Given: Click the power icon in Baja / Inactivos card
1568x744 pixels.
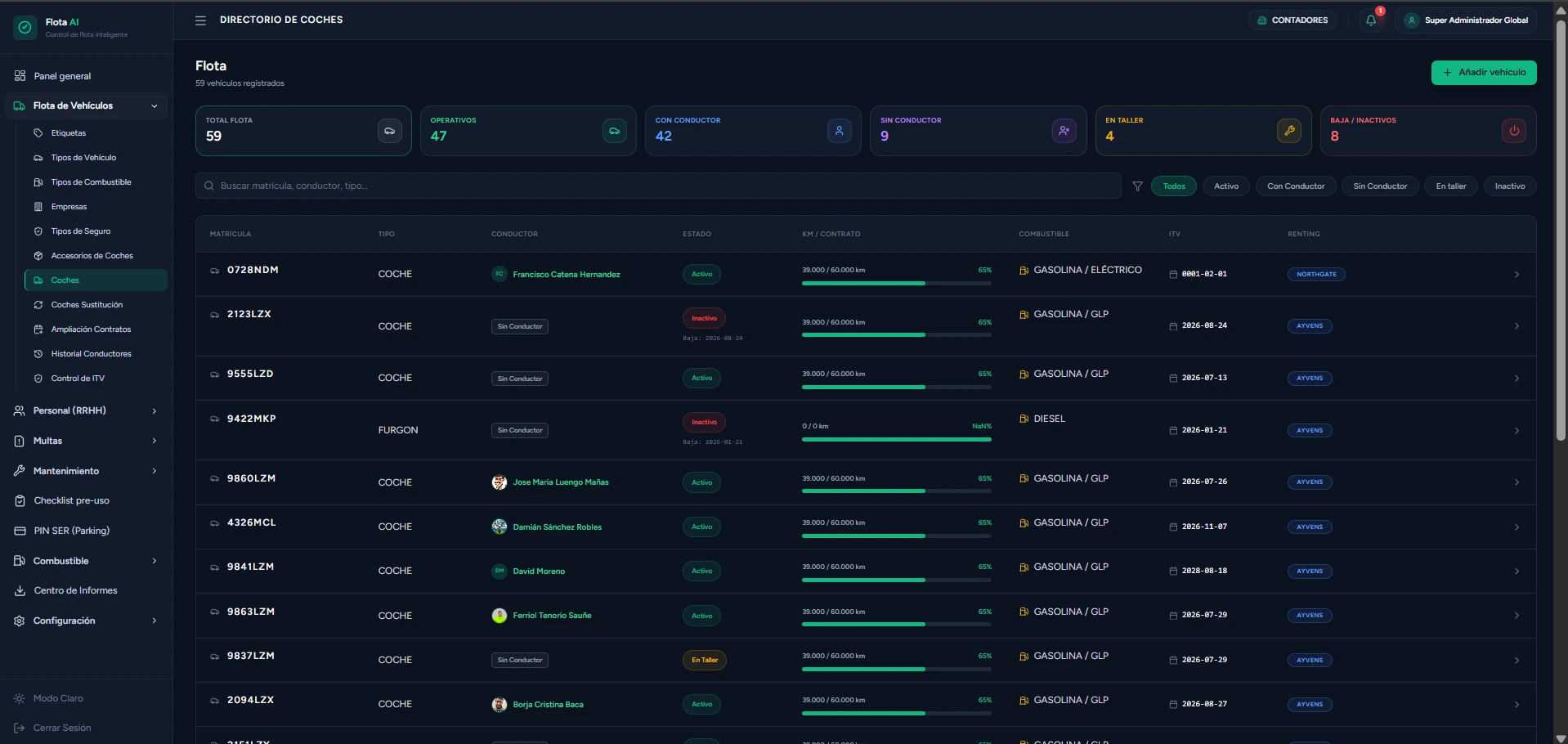Looking at the screenshot, I should tap(1514, 131).
